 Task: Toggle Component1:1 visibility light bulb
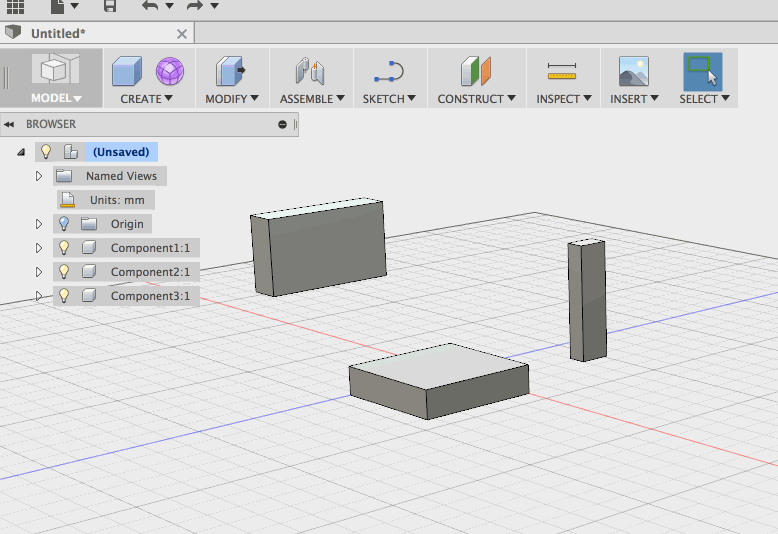click(64, 247)
